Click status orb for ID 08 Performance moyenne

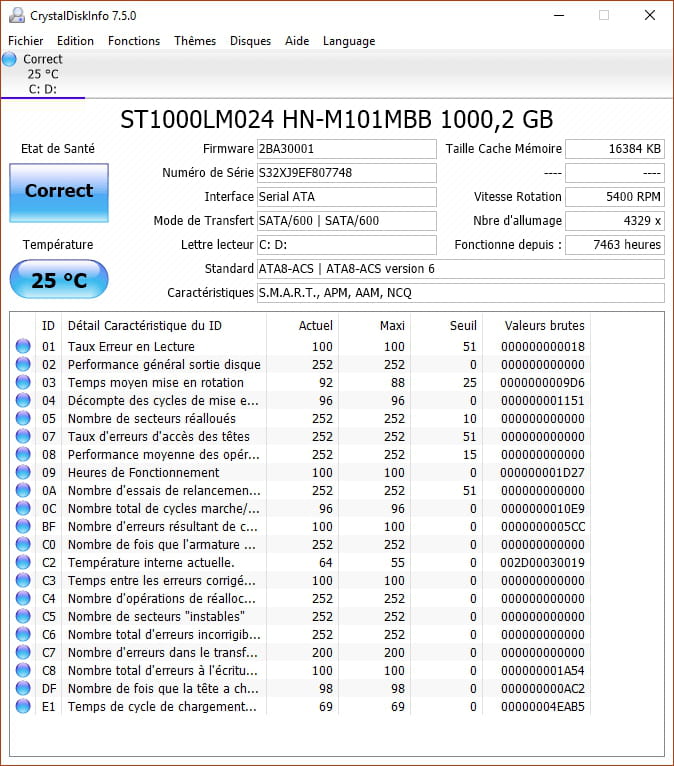23,454
